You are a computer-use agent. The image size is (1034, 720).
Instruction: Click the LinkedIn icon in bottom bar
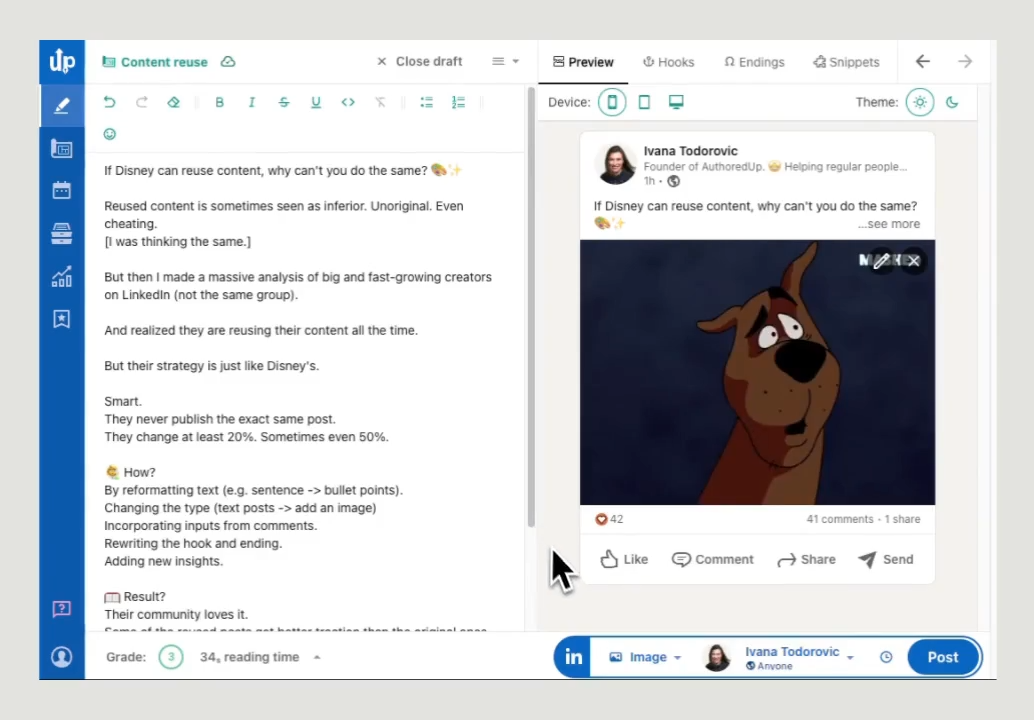click(573, 657)
